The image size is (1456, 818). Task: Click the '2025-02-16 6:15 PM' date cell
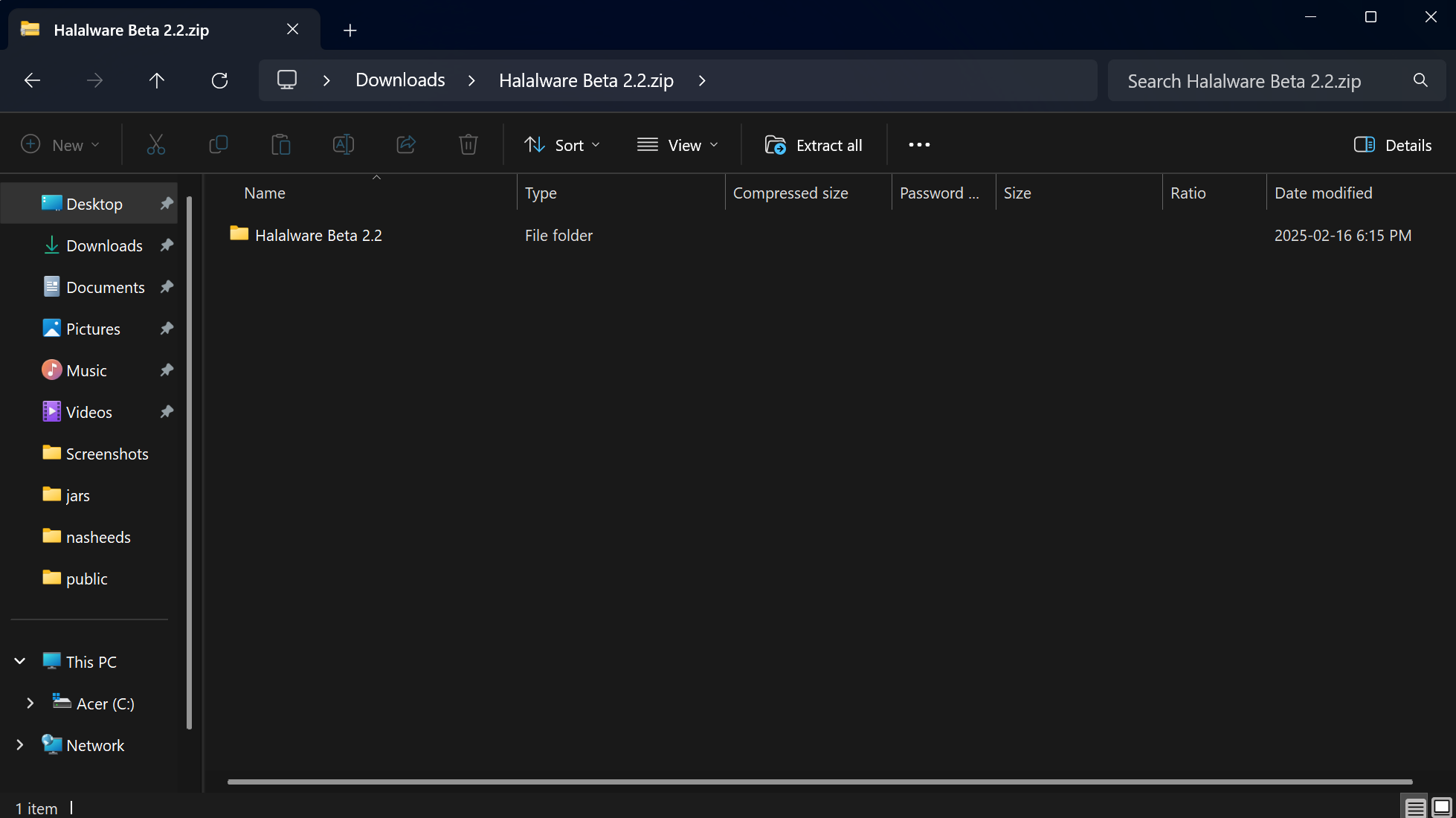click(x=1342, y=235)
